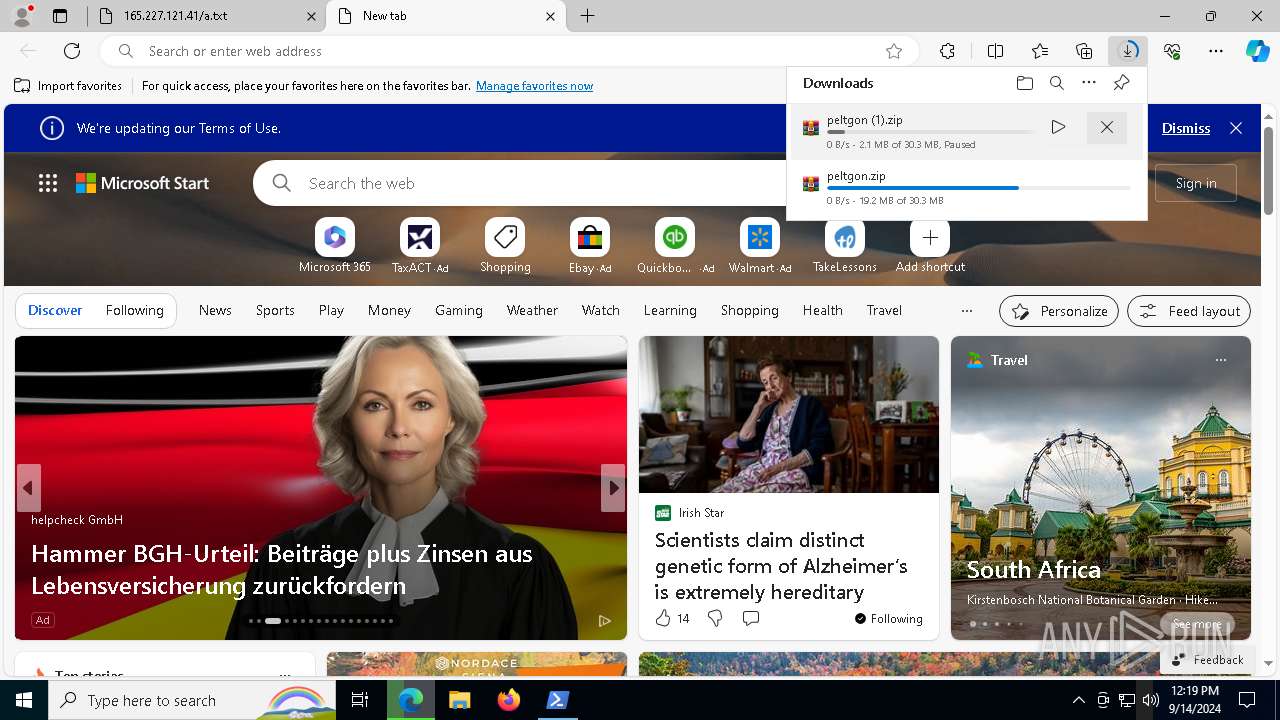
Task: Resume the peltgon (1).zip download
Action: (x=1058, y=127)
